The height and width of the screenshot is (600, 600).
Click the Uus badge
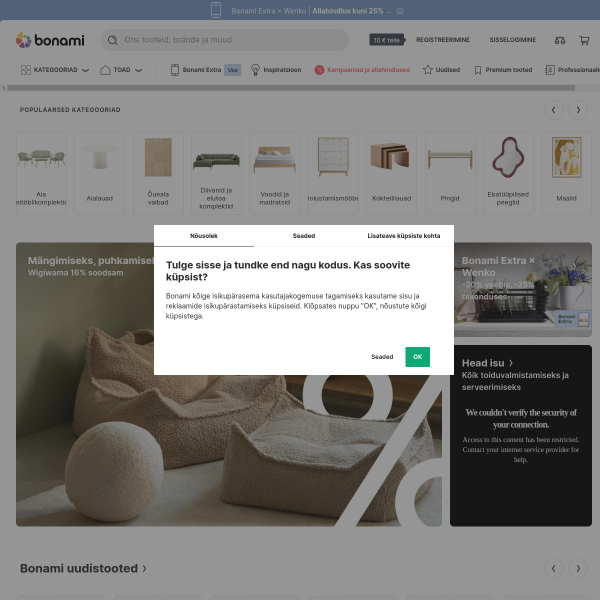233,70
